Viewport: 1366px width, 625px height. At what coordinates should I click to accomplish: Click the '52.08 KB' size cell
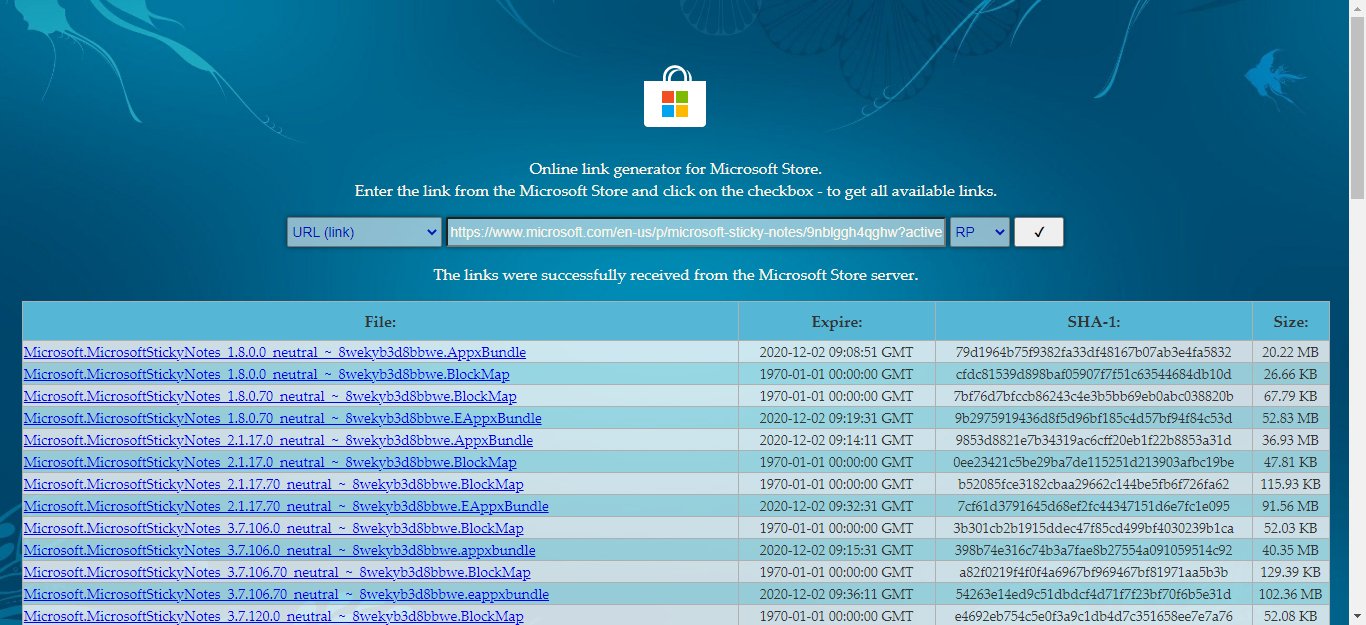coord(1290,616)
